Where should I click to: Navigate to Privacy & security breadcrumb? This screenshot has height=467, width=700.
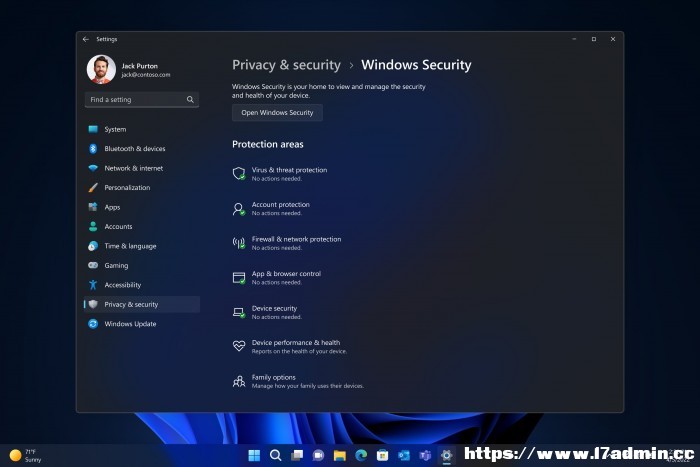pyautogui.click(x=286, y=65)
